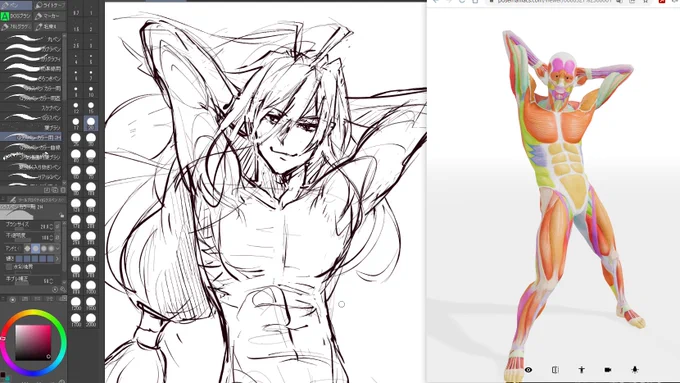Choose the ざらつきペン brush
This screenshot has width=680, height=383.
point(31,79)
